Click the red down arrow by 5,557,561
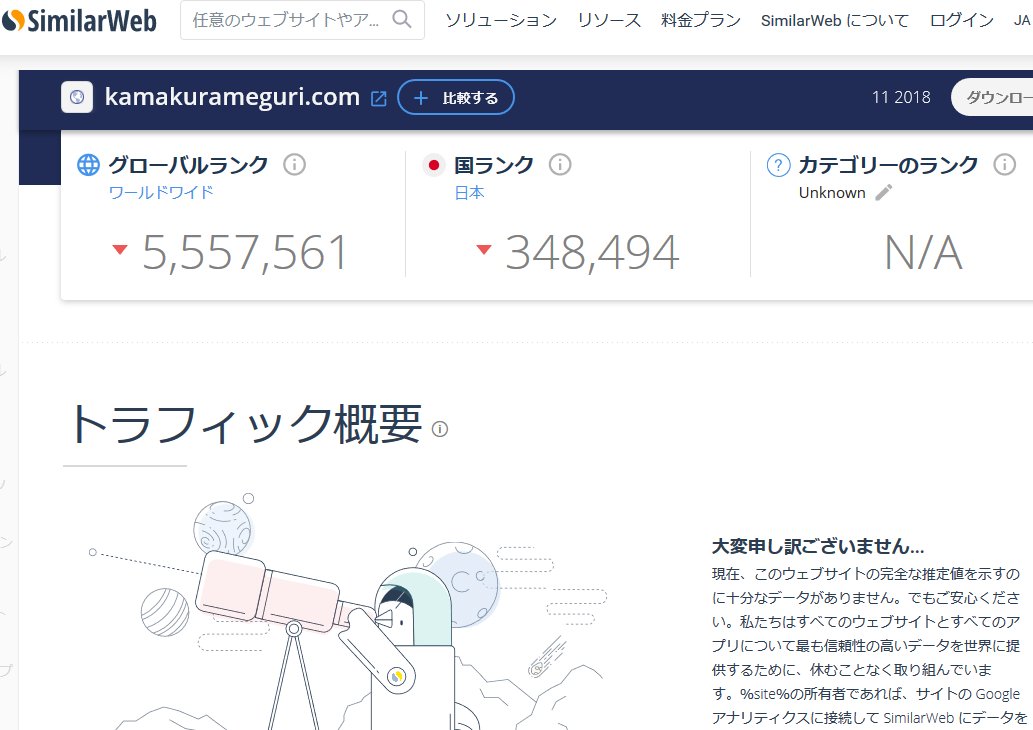The width and height of the screenshot is (1033, 730). tap(120, 249)
